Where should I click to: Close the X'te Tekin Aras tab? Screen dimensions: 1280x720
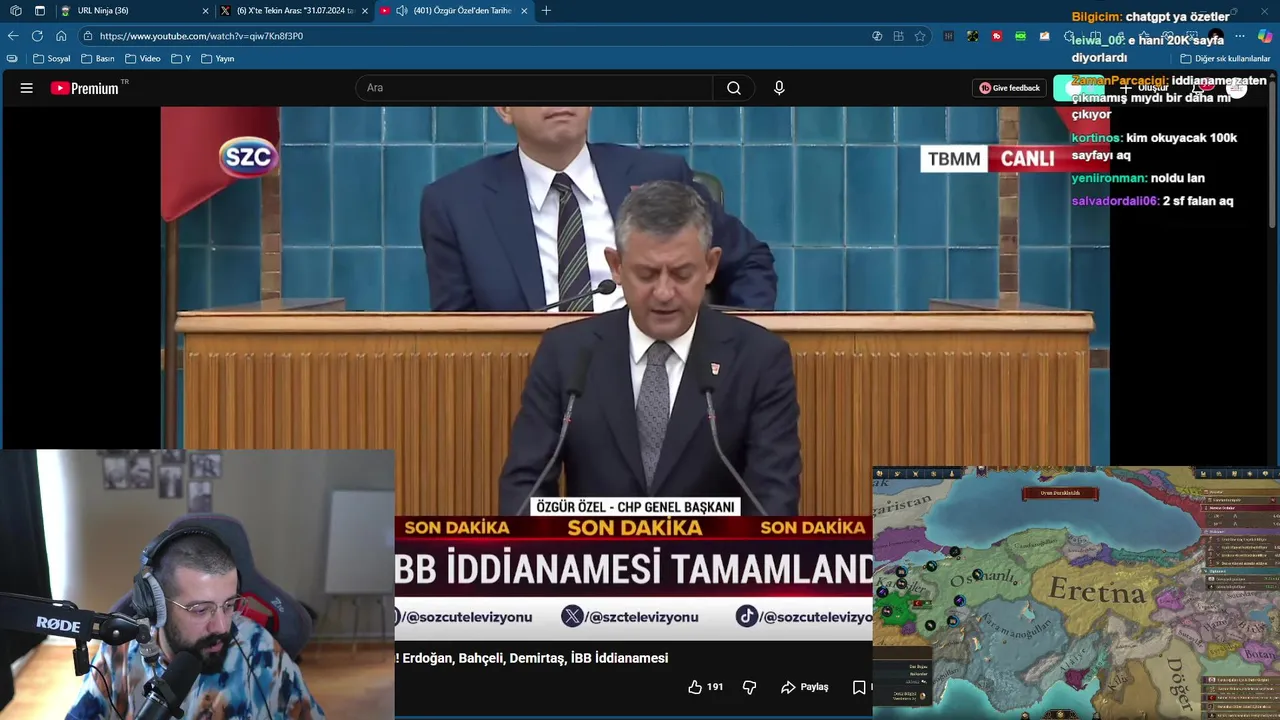[365, 11]
